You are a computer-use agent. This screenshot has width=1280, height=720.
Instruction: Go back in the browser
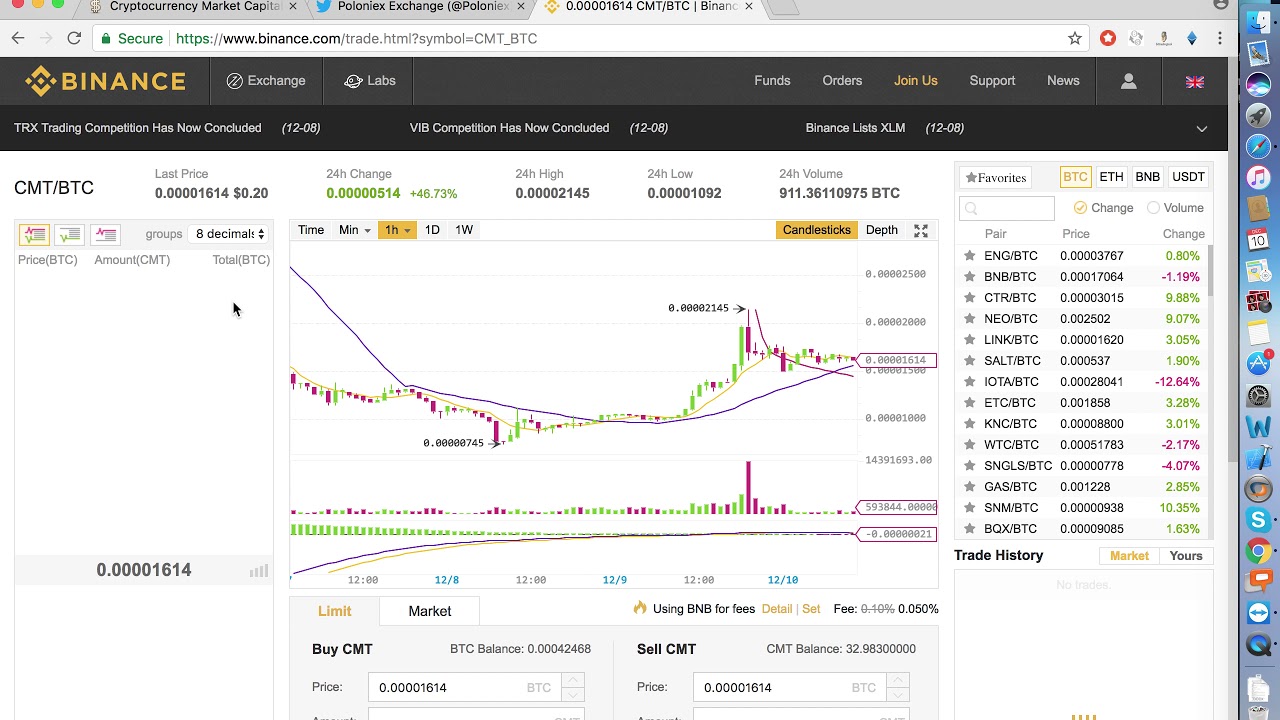[x=18, y=38]
